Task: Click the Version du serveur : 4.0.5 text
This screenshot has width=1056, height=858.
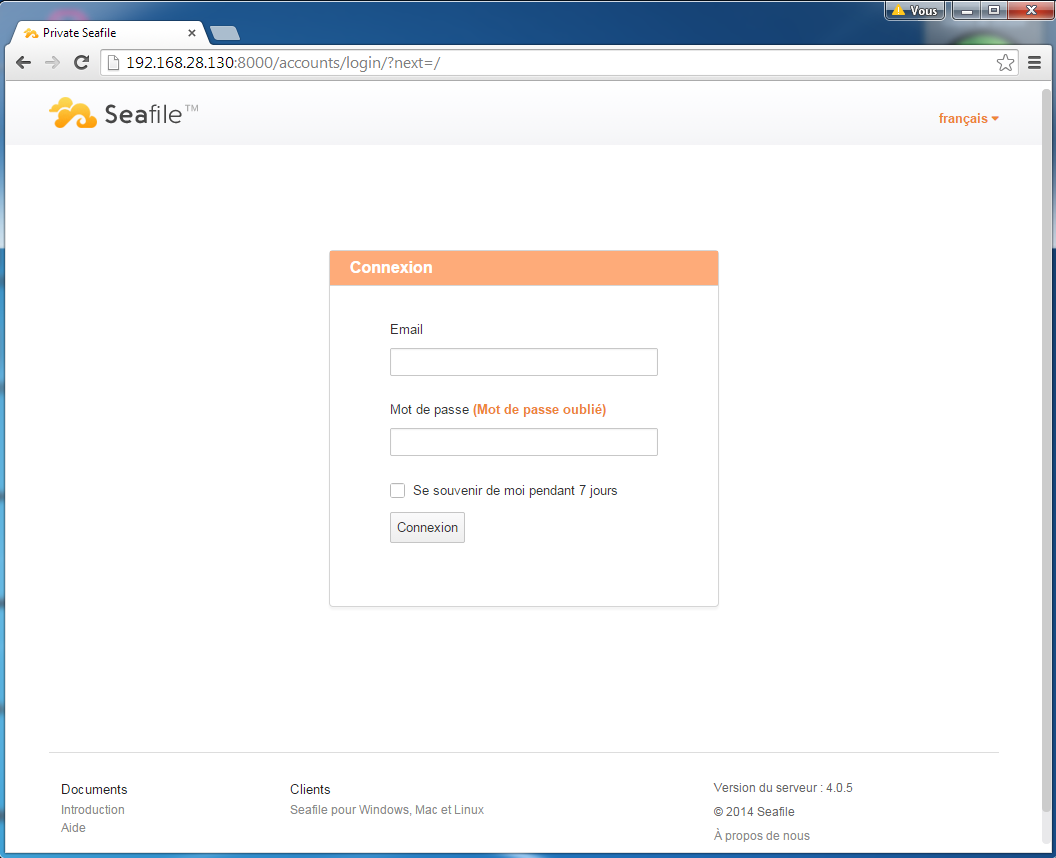Action: pos(783,787)
